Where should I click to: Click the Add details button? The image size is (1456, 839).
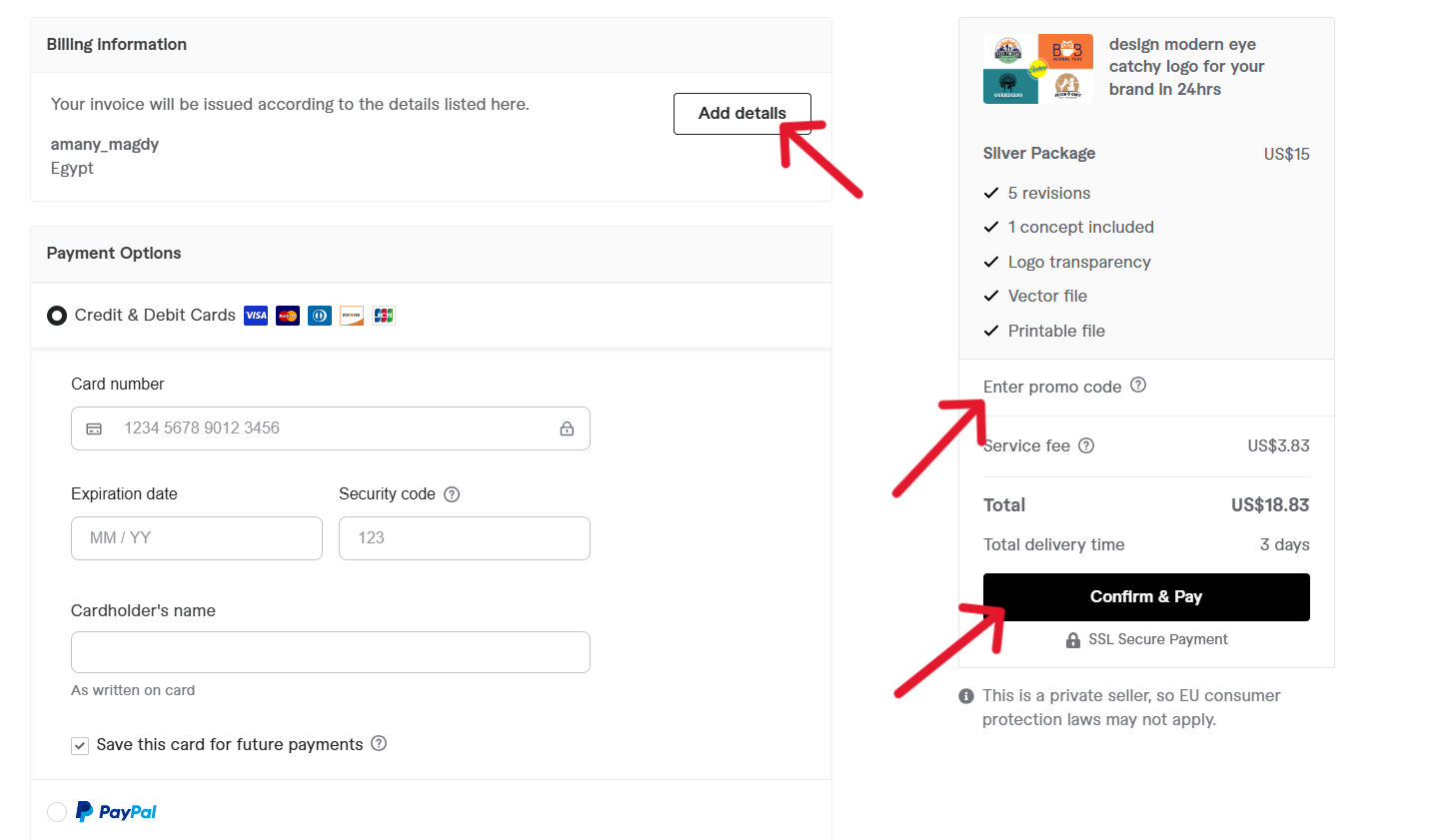point(741,113)
